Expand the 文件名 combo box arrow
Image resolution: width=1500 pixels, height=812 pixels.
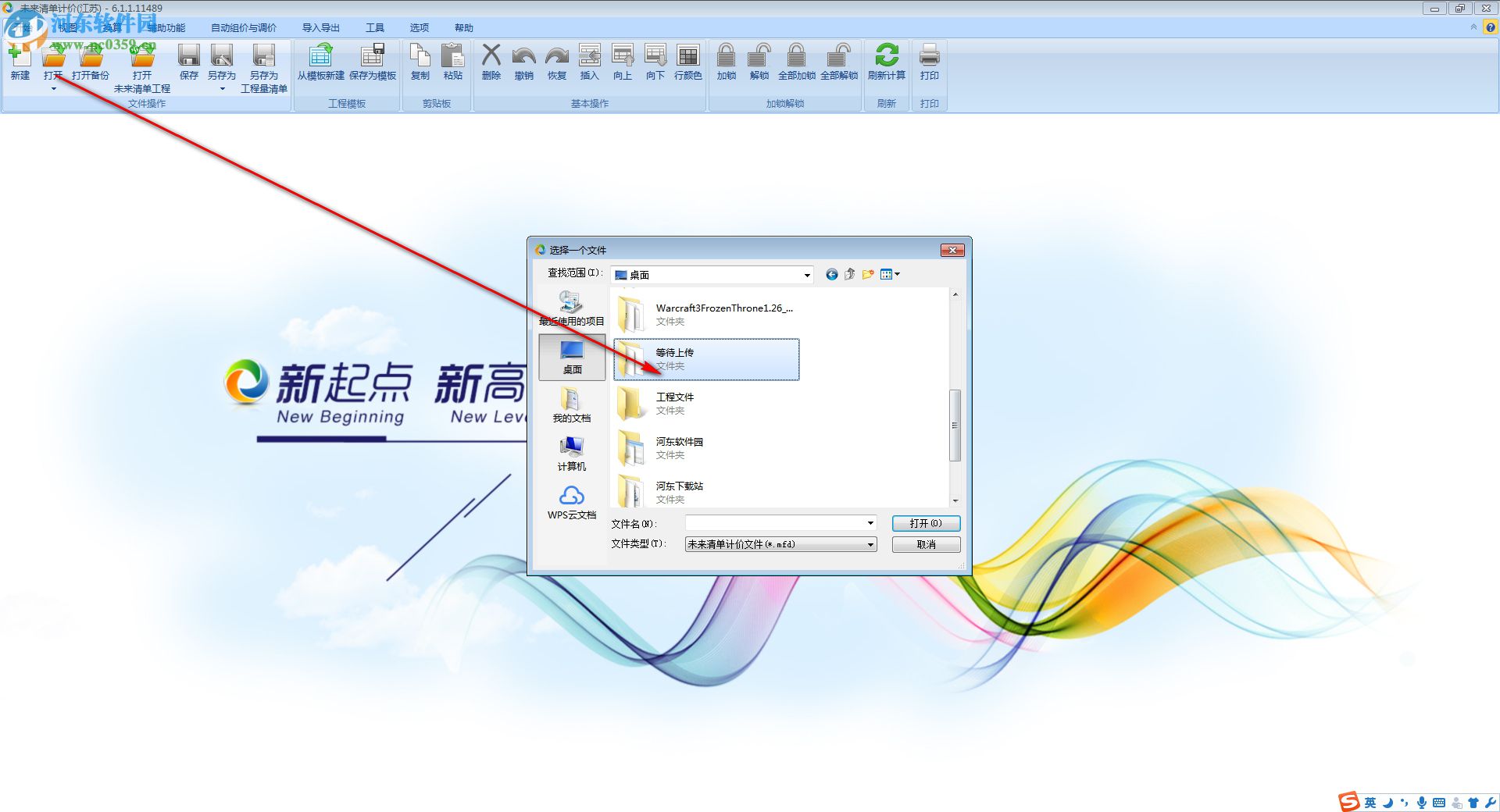click(870, 523)
